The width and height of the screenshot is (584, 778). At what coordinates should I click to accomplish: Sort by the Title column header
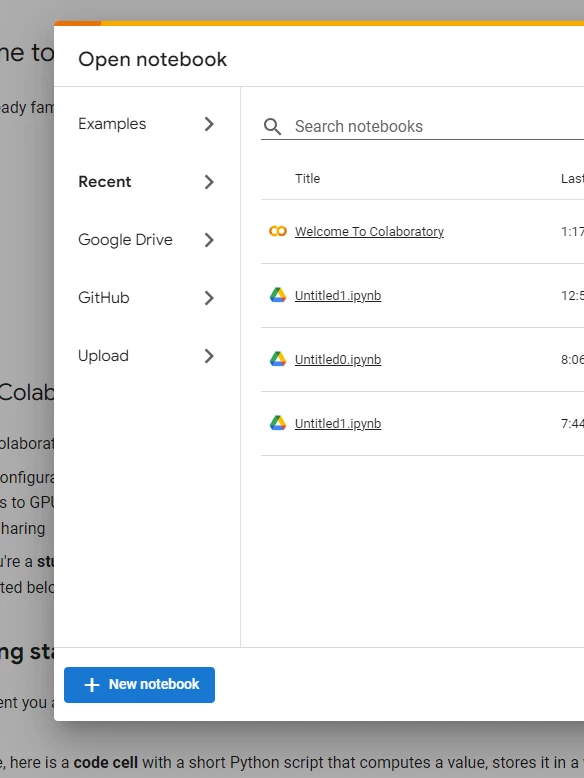click(x=308, y=179)
